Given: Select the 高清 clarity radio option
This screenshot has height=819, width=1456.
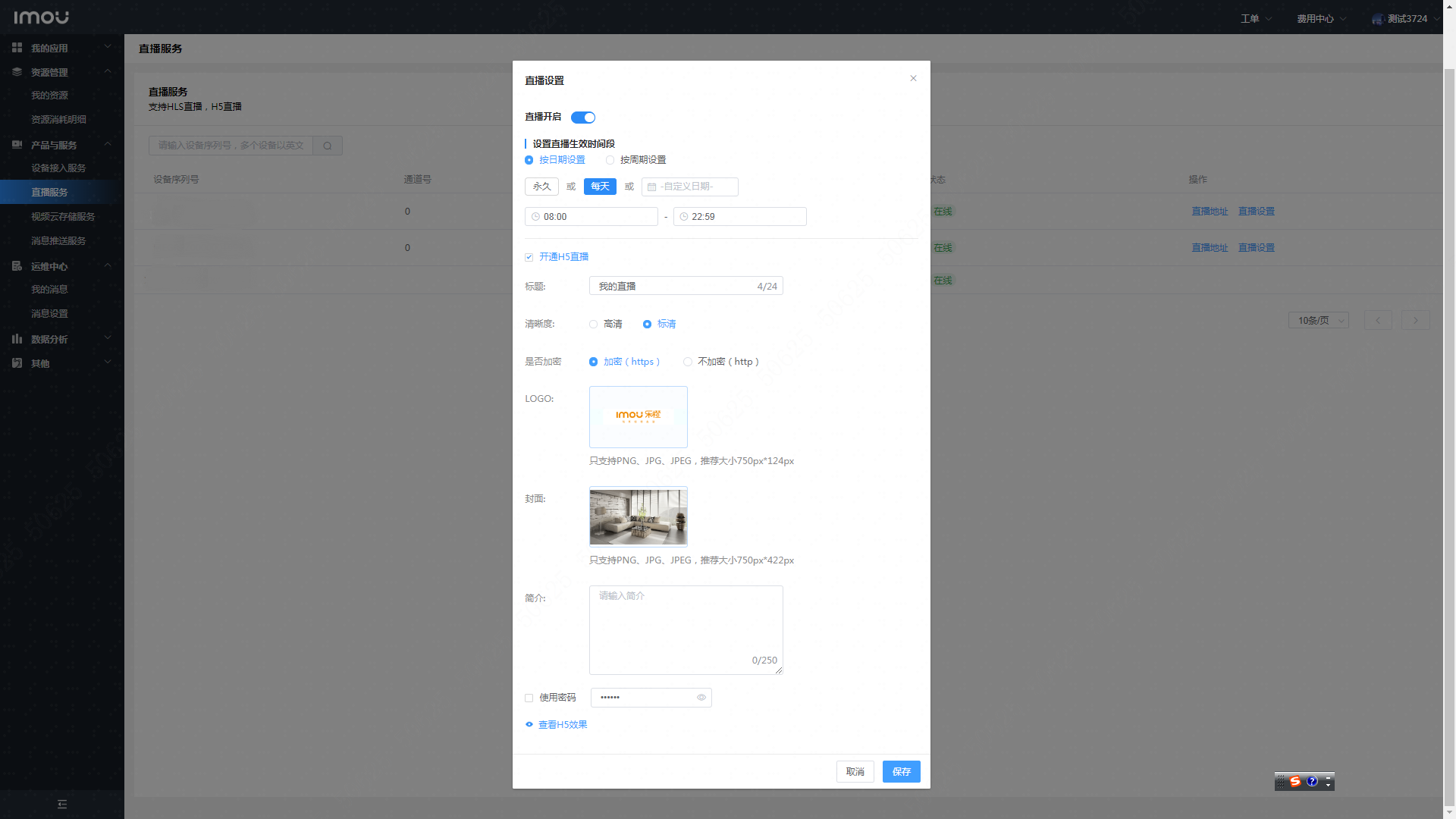Looking at the screenshot, I should click(594, 325).
